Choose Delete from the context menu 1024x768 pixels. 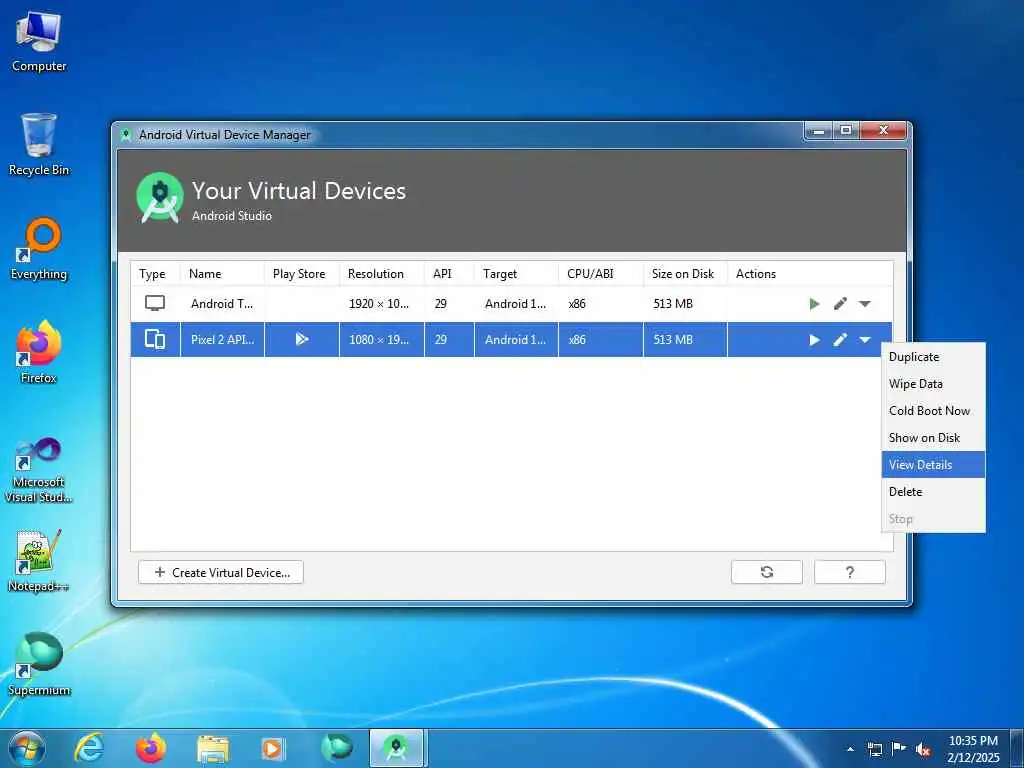point(933,492)
